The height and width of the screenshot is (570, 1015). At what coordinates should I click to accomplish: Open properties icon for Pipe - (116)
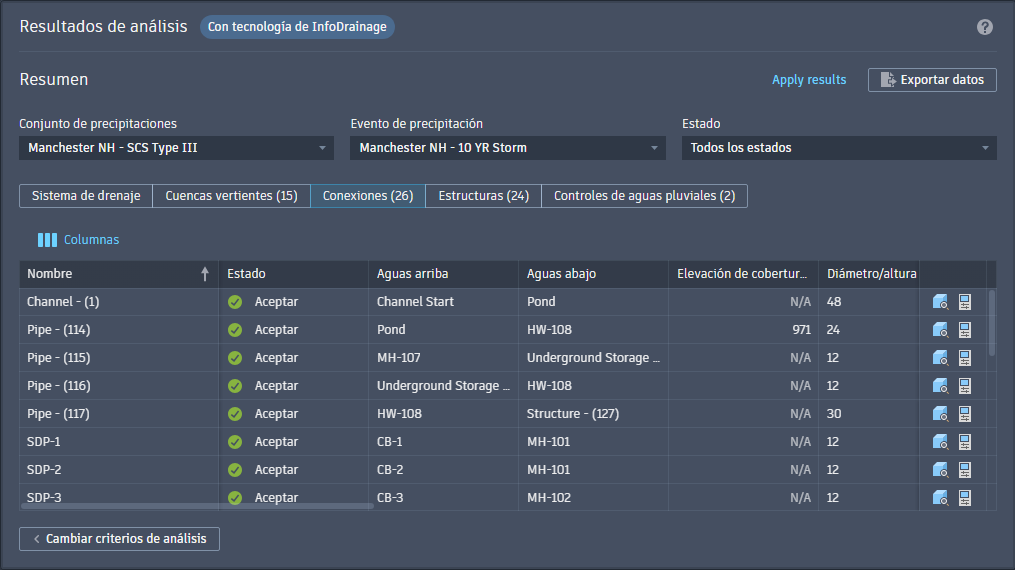(x=965, y=386)
